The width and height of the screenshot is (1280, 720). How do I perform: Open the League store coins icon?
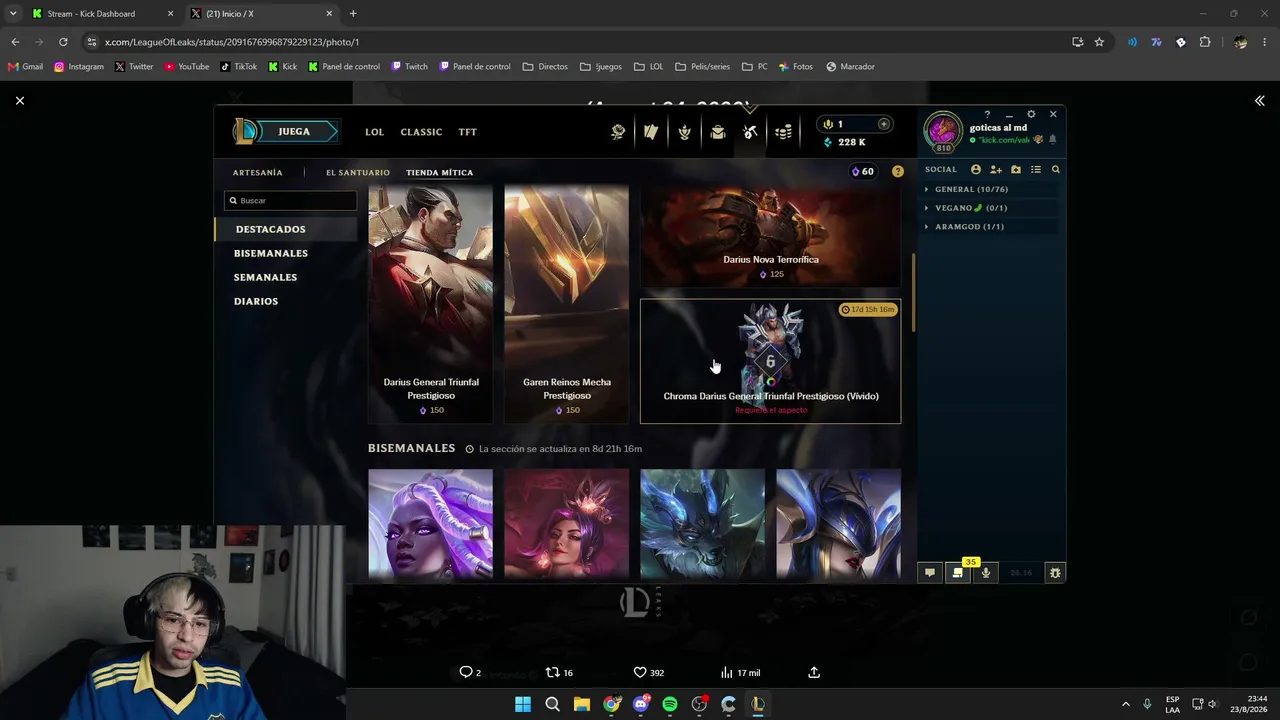[784, 132]
